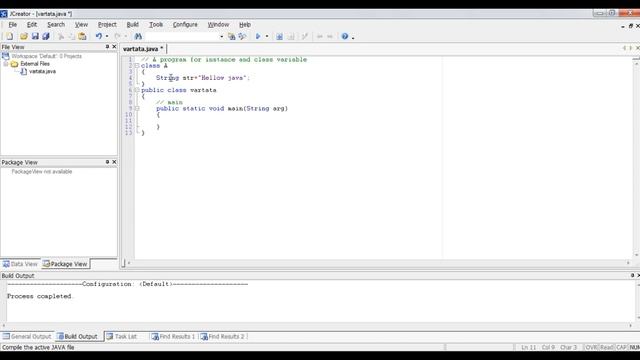The height and width of the screenshot is (360, 640).
Task: Open the Tools menu
Action: tap(156, 24)
